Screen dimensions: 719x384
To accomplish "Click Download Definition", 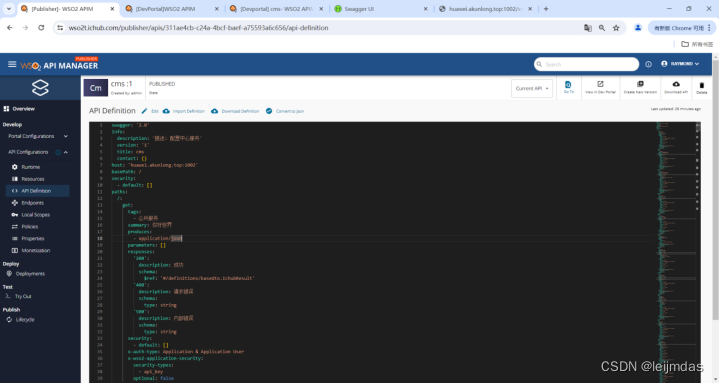I will [235, 111].
